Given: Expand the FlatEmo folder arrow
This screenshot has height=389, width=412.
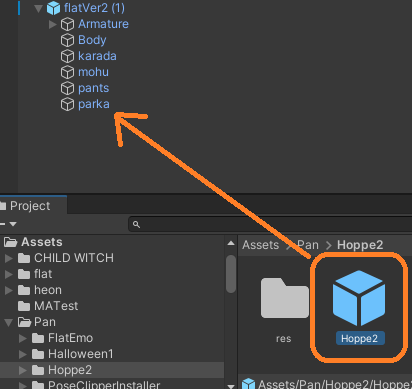Looking at the screenshot, I should tap(23, 338).
